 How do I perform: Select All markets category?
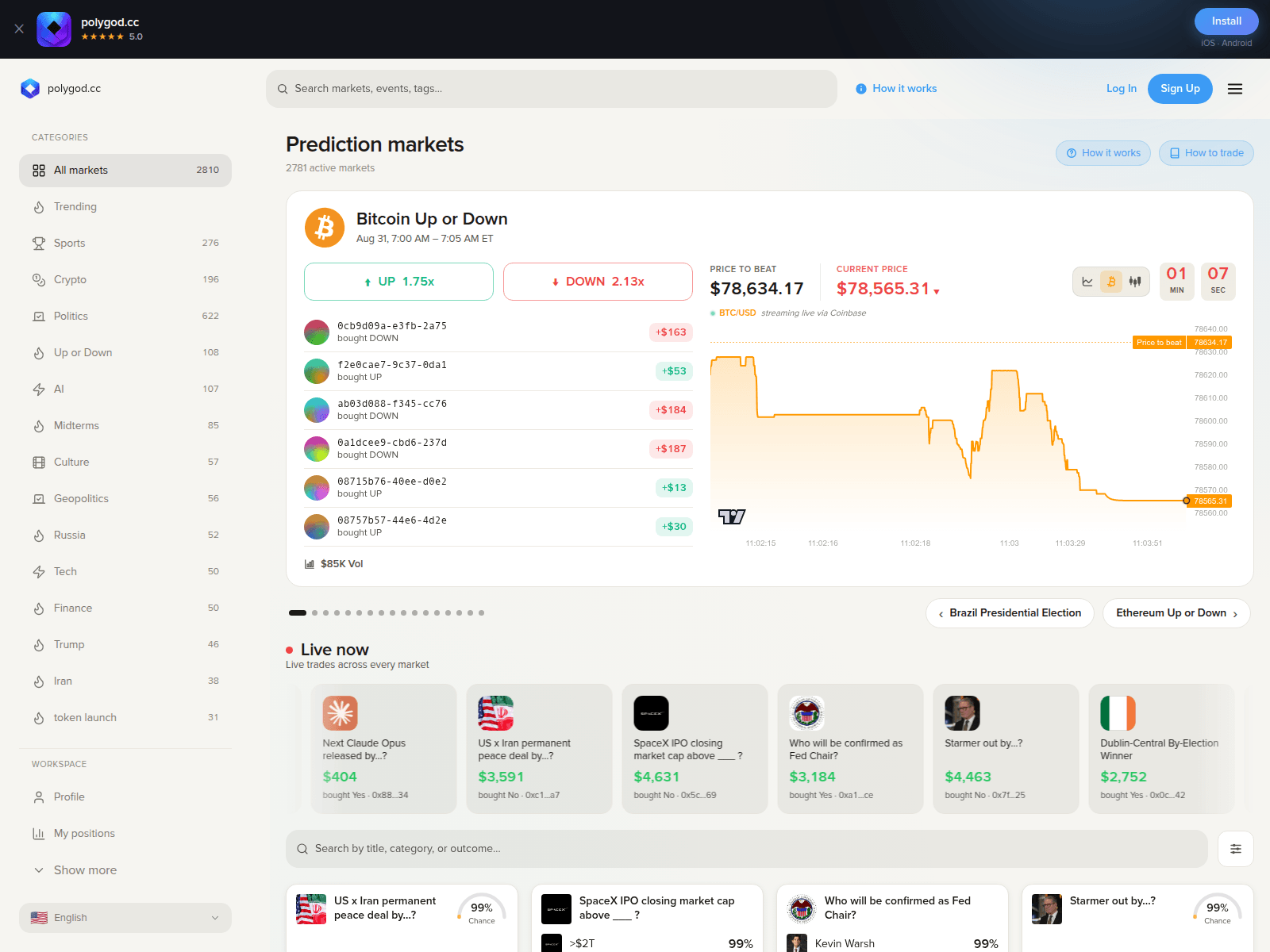[x=125, y=171]
